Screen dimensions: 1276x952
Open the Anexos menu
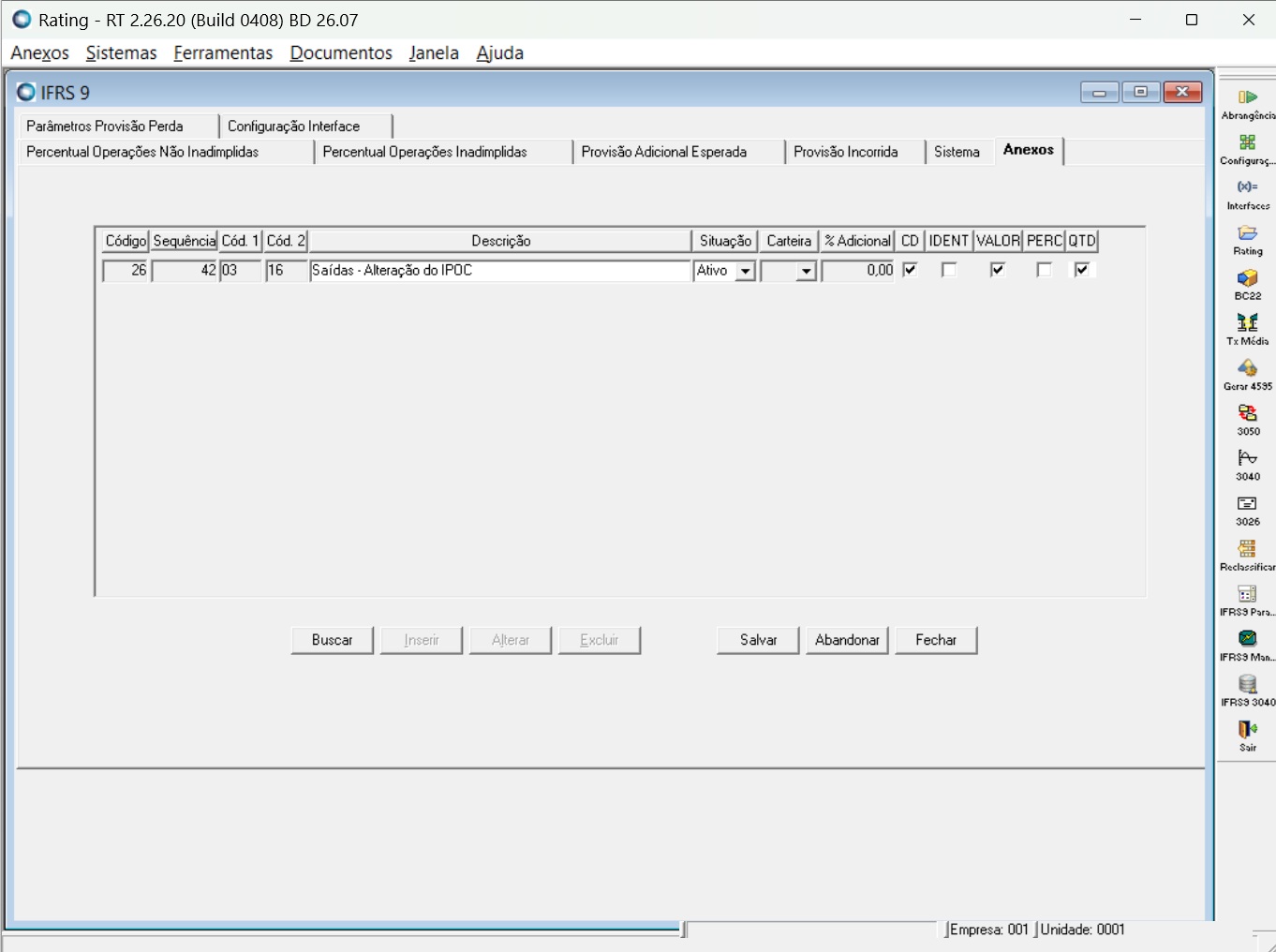point(39,53)
